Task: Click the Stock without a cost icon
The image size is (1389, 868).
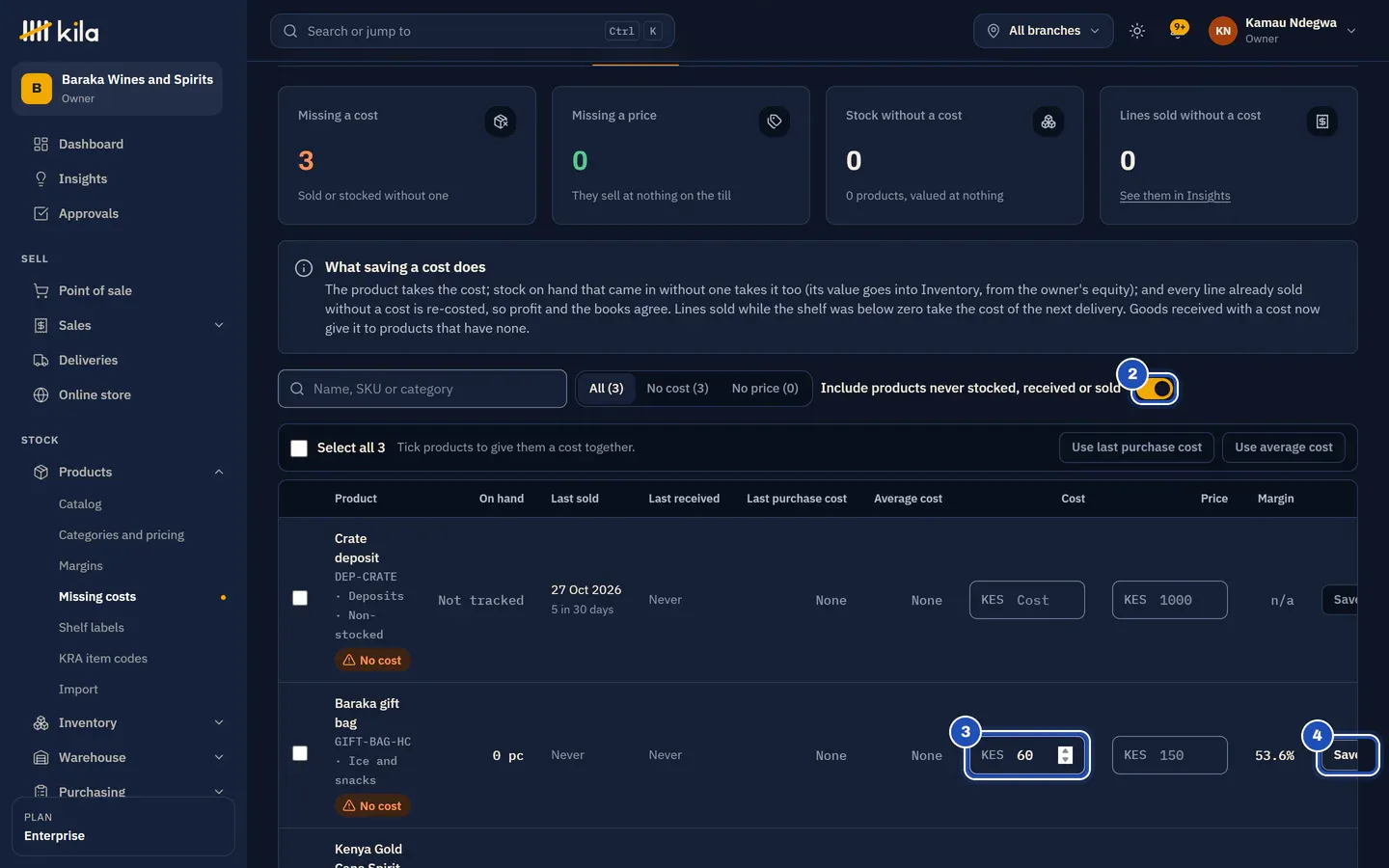Action: tap(1048, 122)
